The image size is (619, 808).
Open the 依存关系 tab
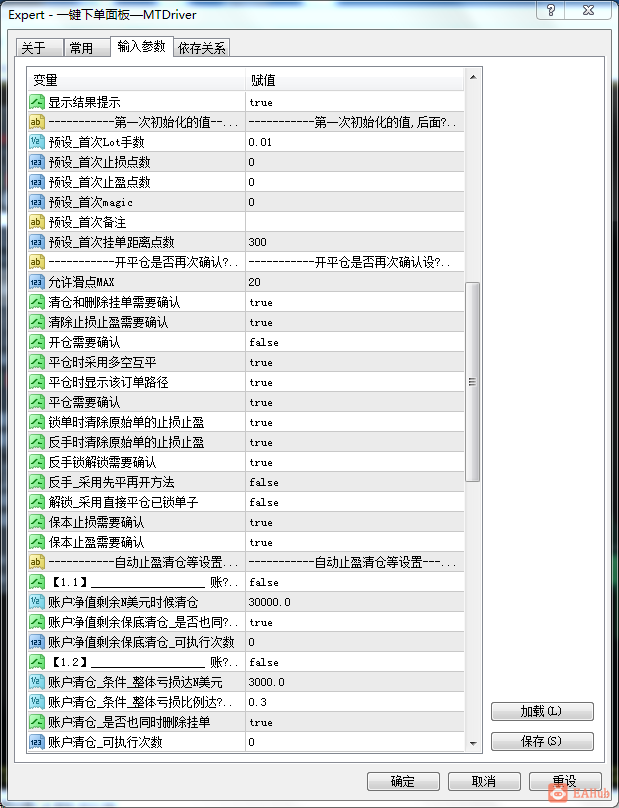click(x=202, y=48)
